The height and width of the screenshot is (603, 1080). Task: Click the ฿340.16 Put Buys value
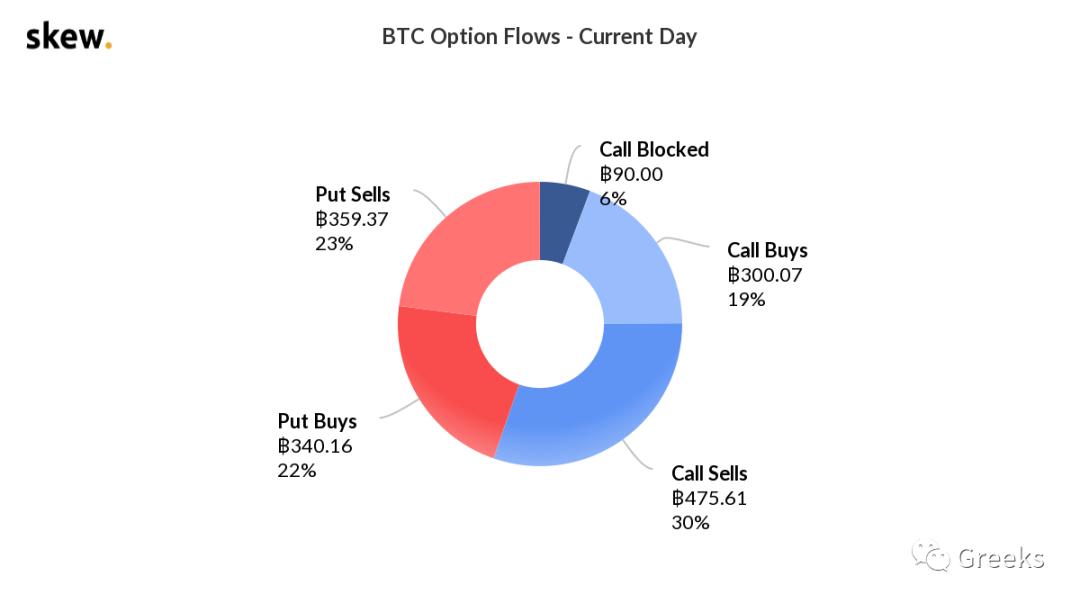click(315, 446)
